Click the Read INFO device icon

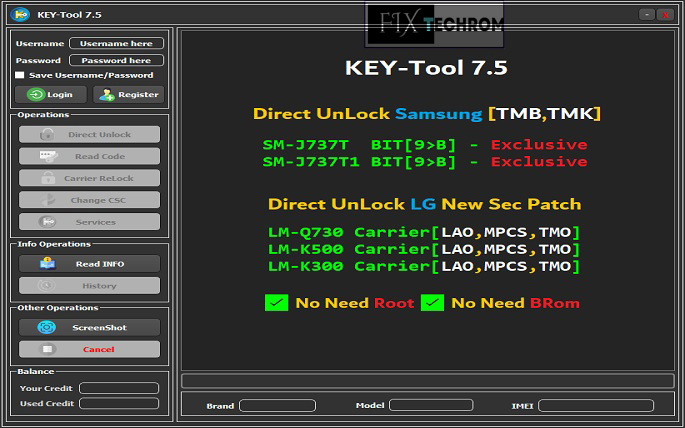47,263
